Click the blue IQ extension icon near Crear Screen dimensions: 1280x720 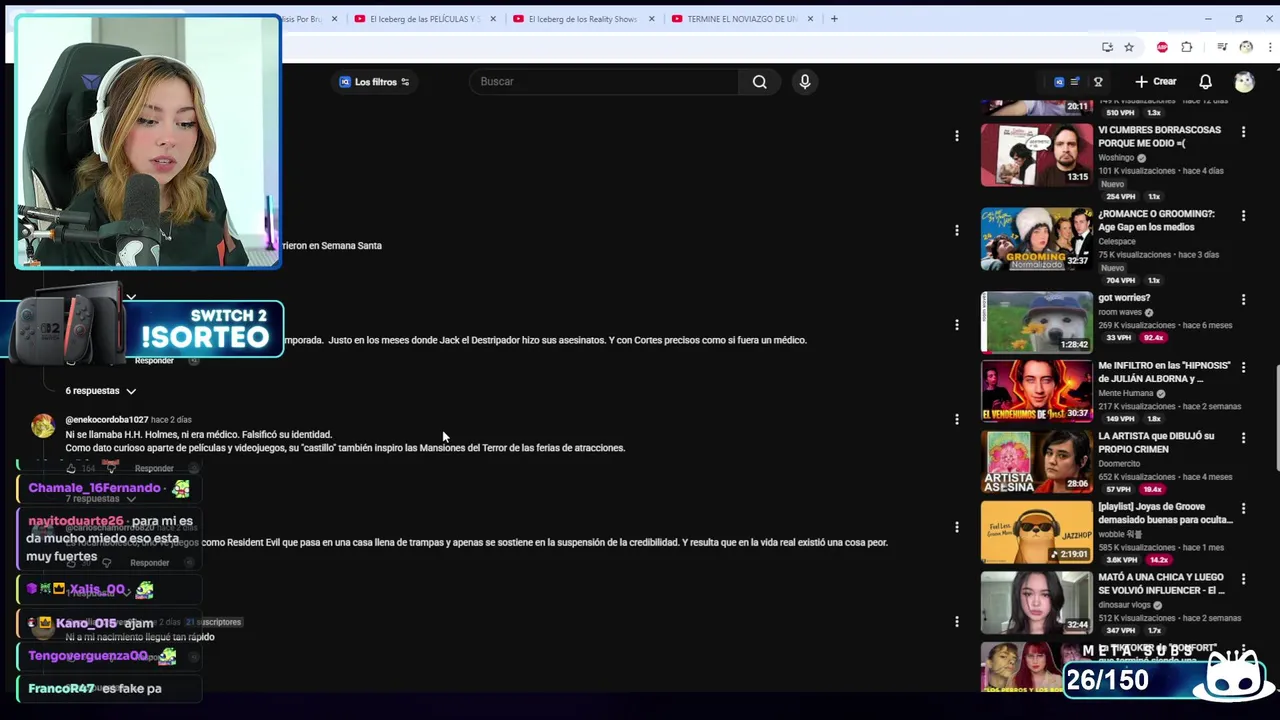tap(1059, 82)
